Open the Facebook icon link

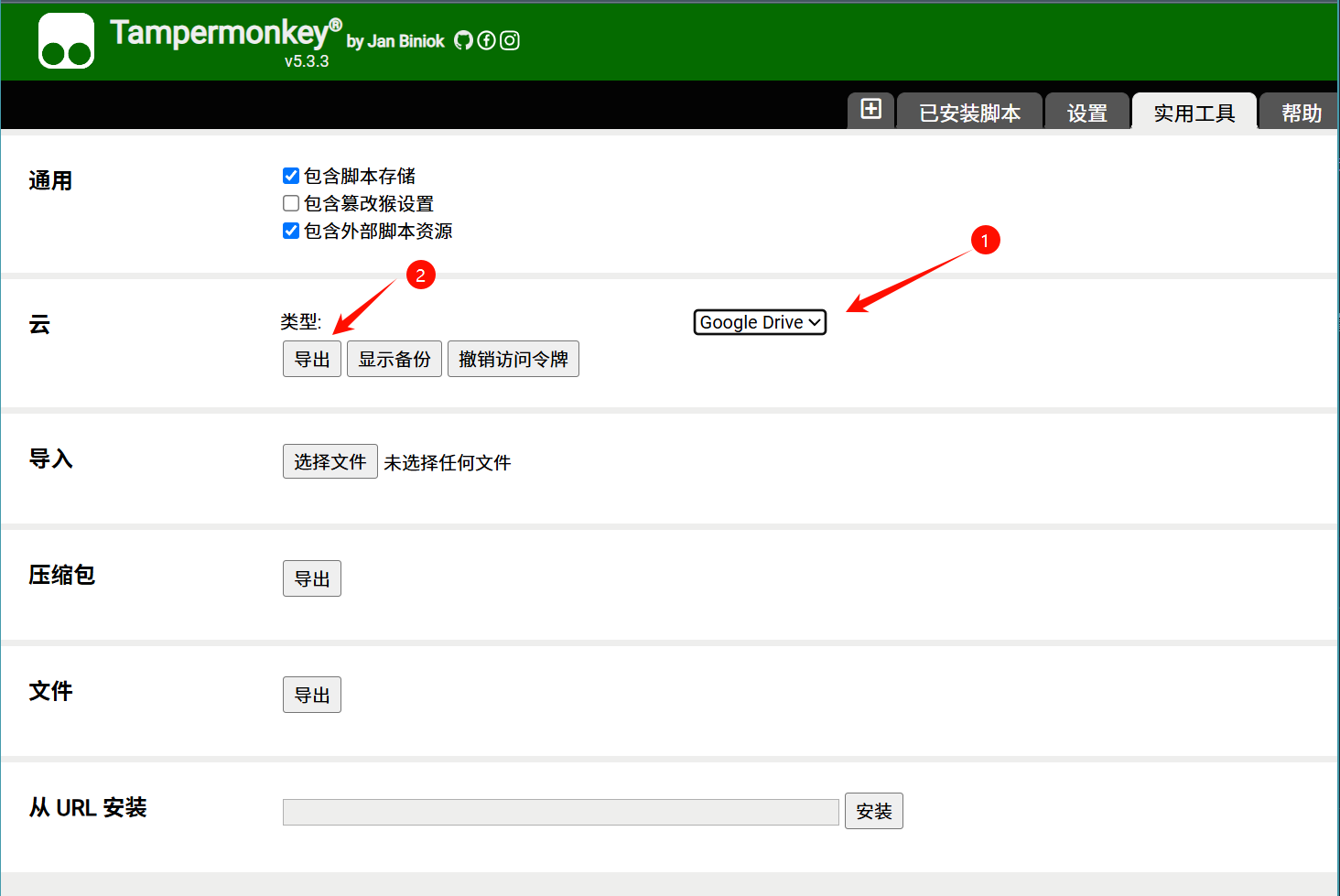(487, 40)
